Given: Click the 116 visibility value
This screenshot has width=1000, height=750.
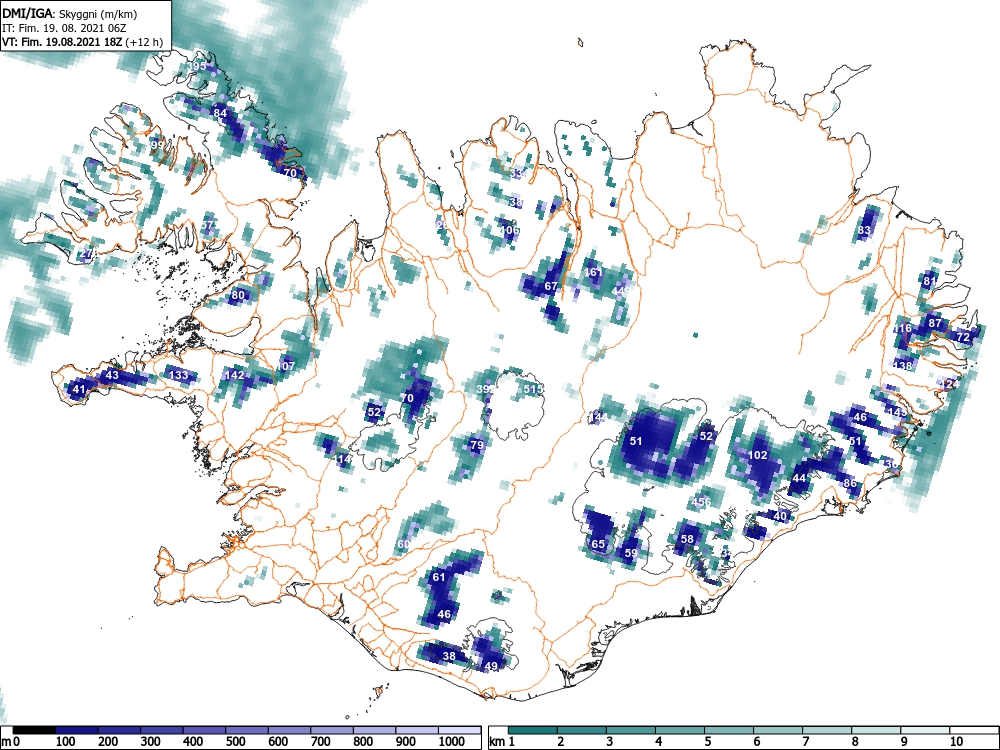Looking at the screenshot, I should (x=902, y=328).
